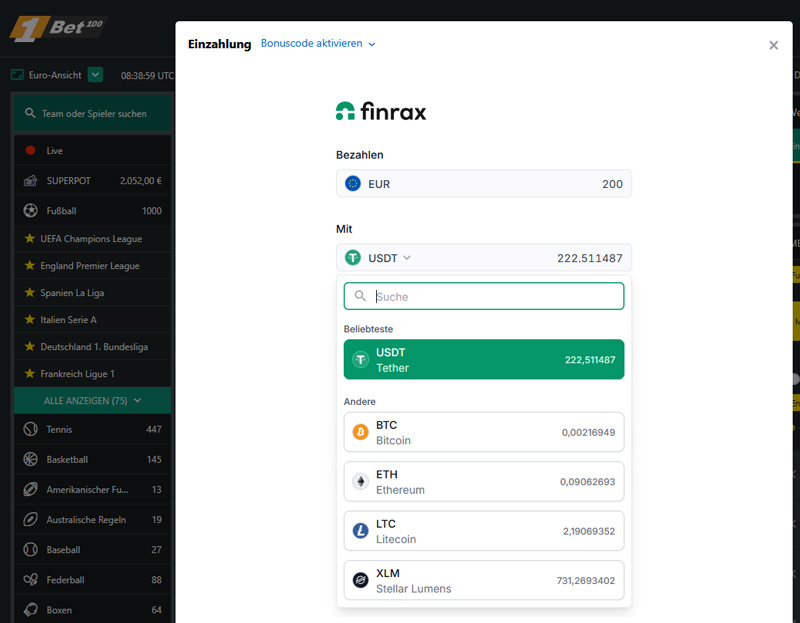Viewport: 800px width, 623px height.
Task: Open England Premier League
Action: pos(93,265)
